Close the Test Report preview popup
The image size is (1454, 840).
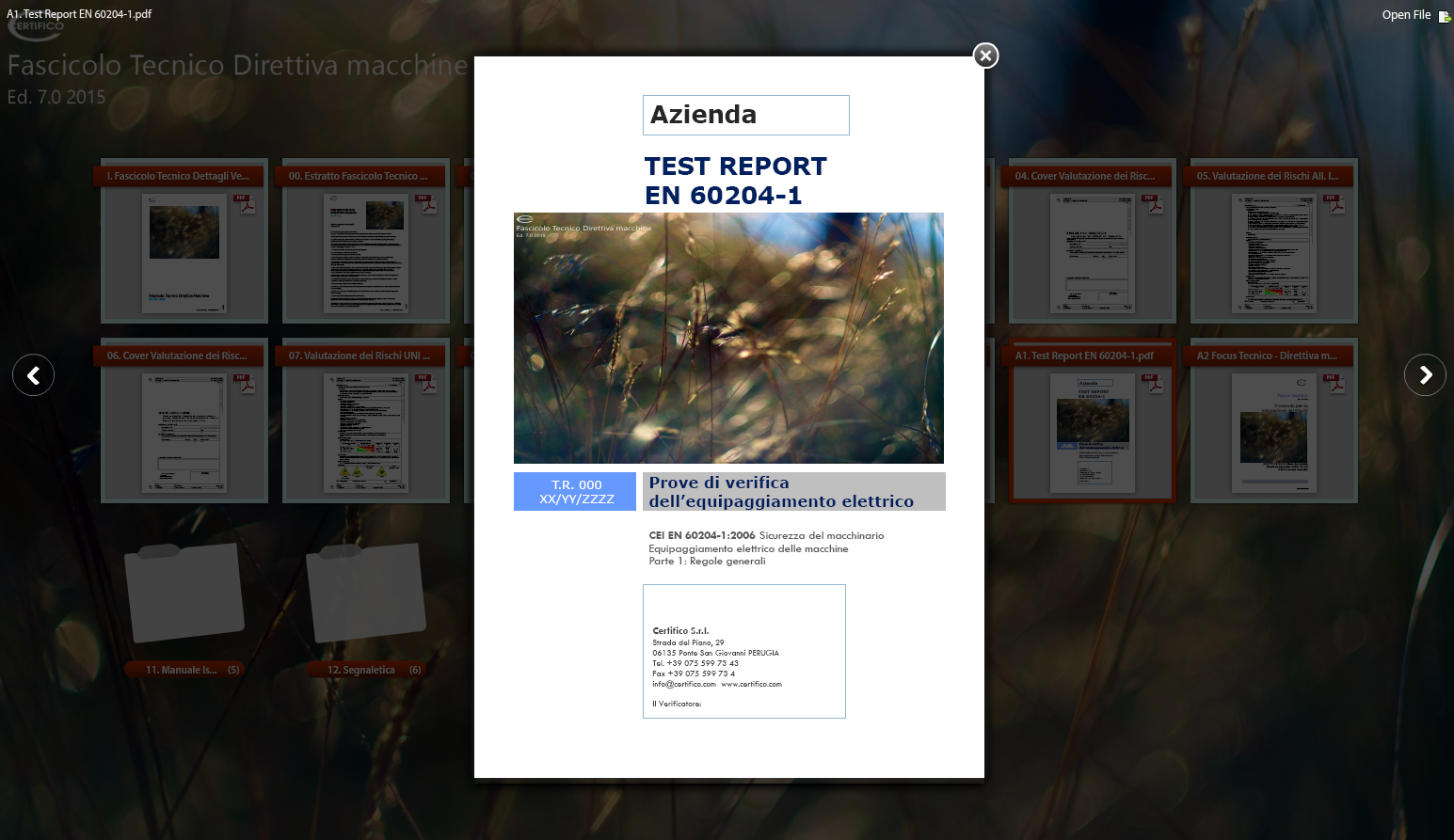coord(985,55)
